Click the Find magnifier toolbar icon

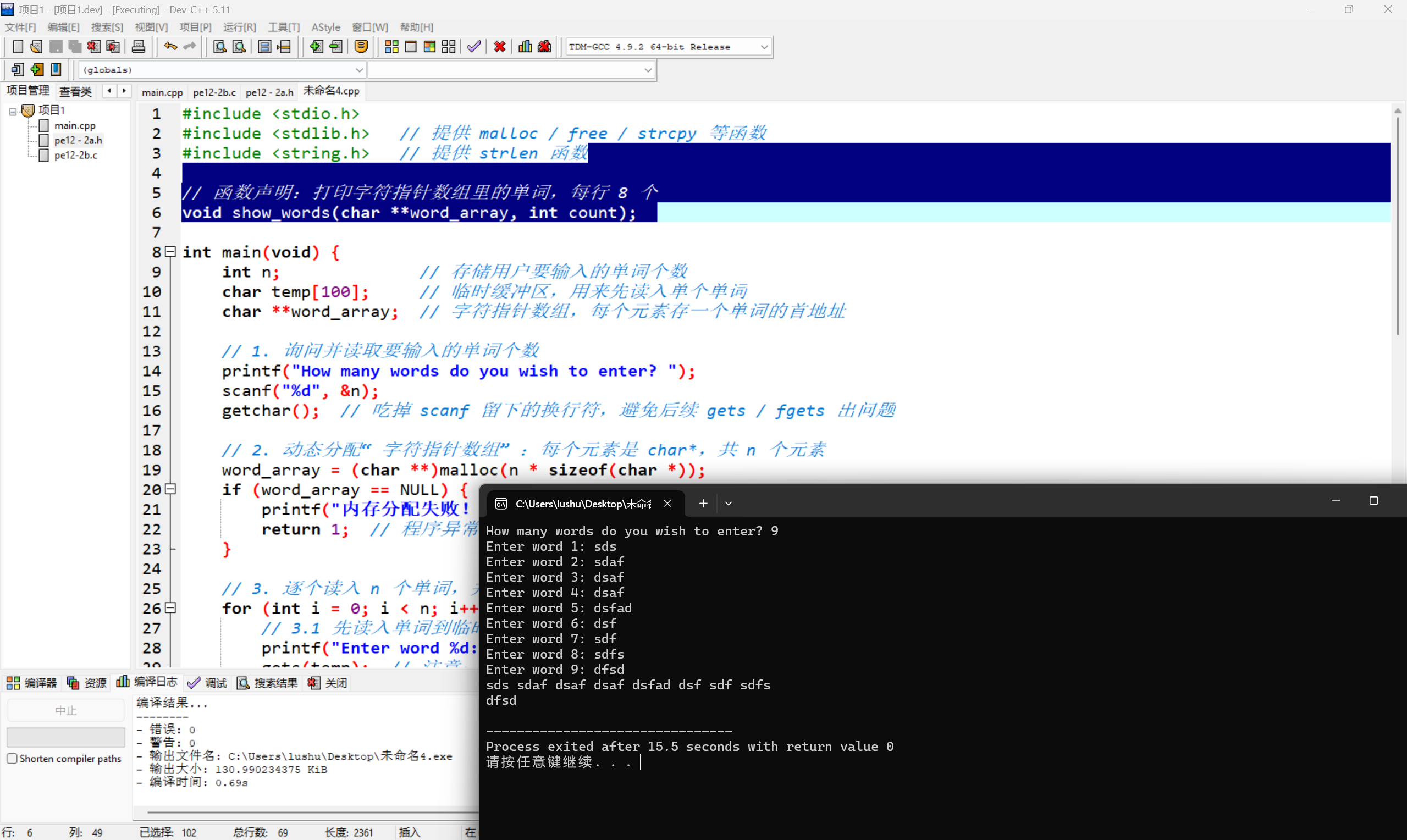219,46
